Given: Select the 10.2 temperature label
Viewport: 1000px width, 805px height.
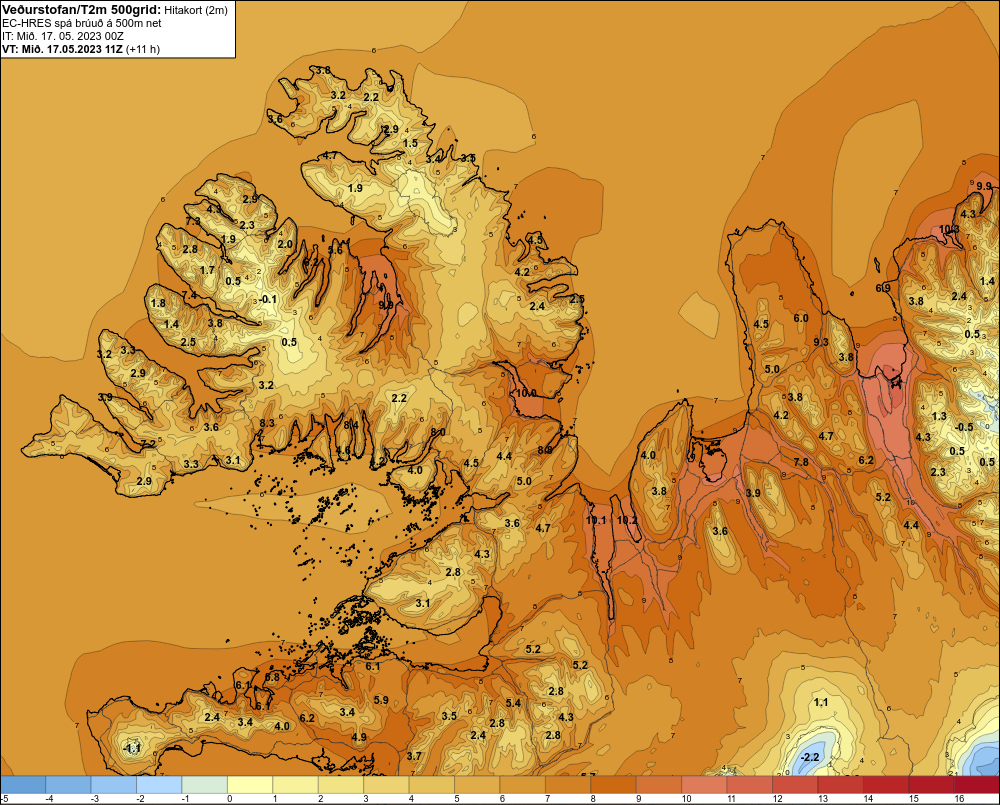Looking at the screenshot, I should pos(627,520).
